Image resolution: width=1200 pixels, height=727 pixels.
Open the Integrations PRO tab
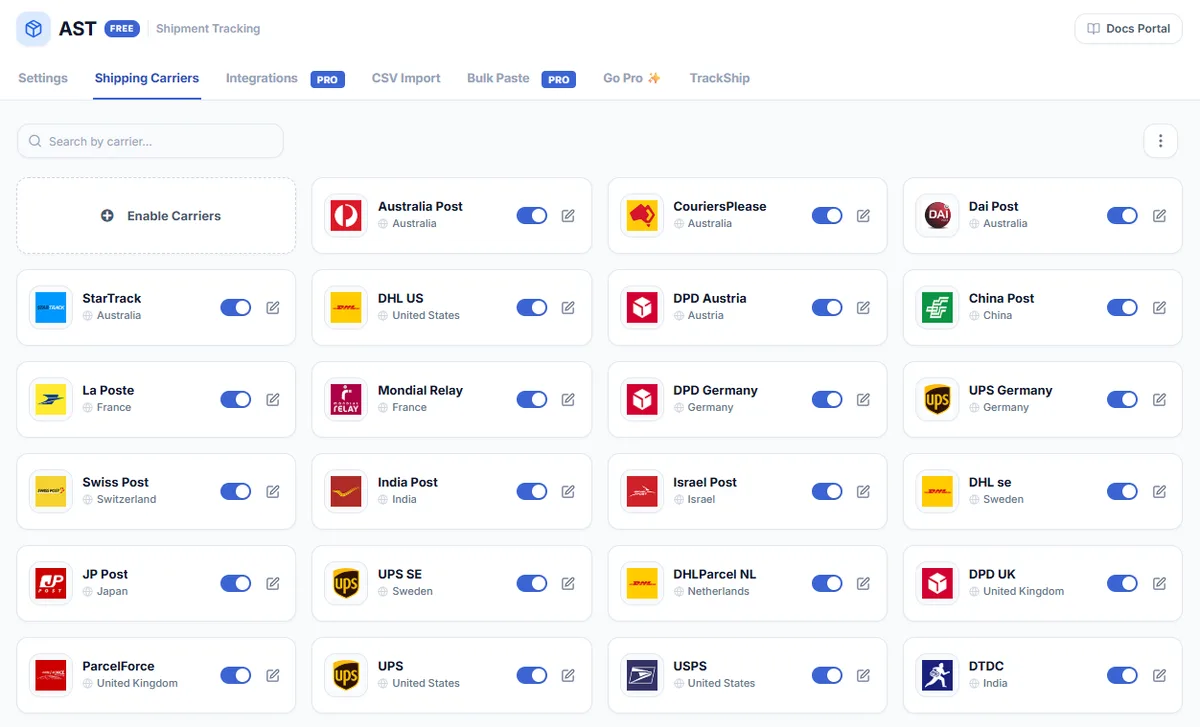(x=285, y=78)
